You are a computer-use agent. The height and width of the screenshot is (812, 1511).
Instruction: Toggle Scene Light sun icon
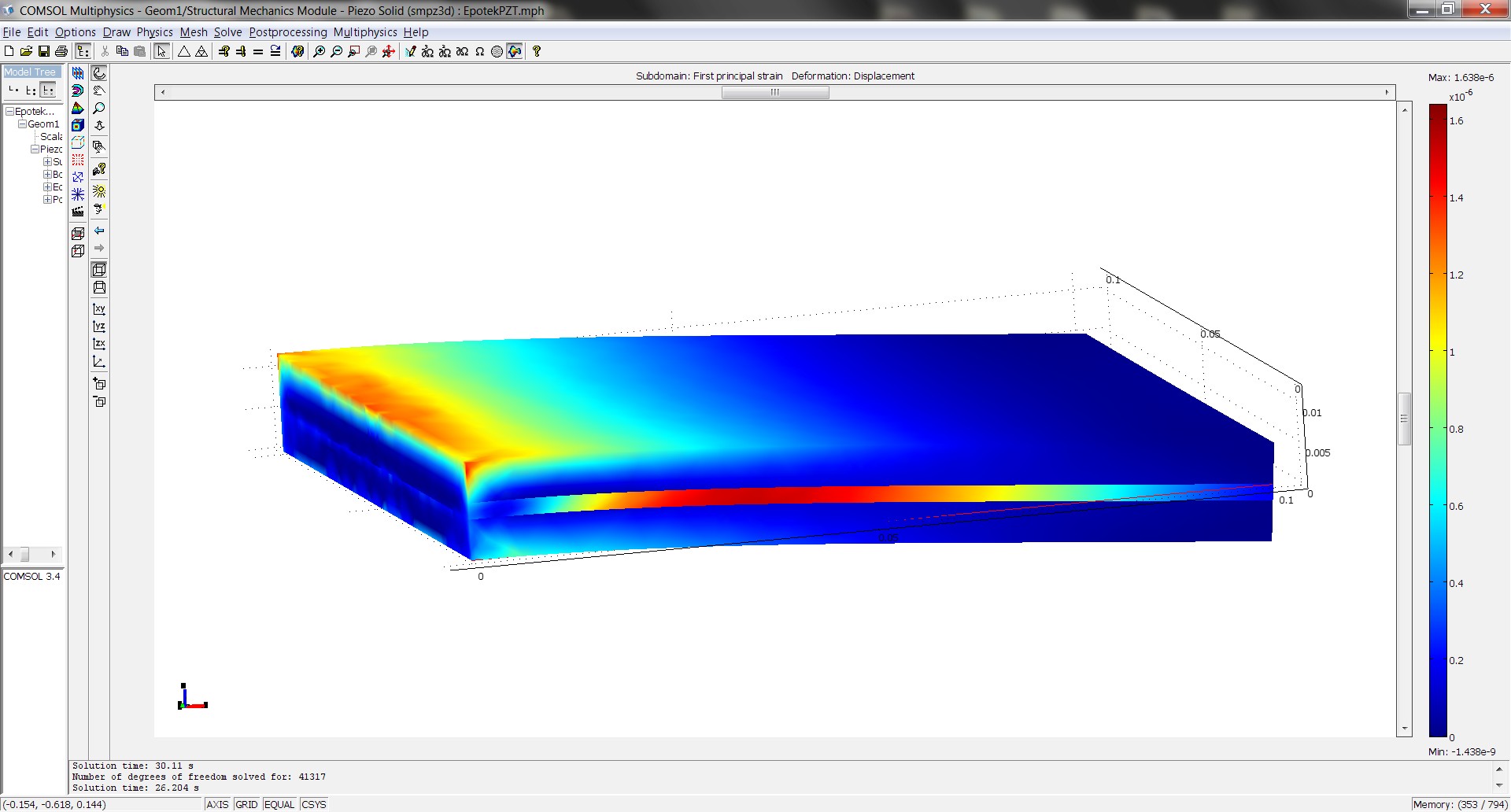[x=99, y=191]
